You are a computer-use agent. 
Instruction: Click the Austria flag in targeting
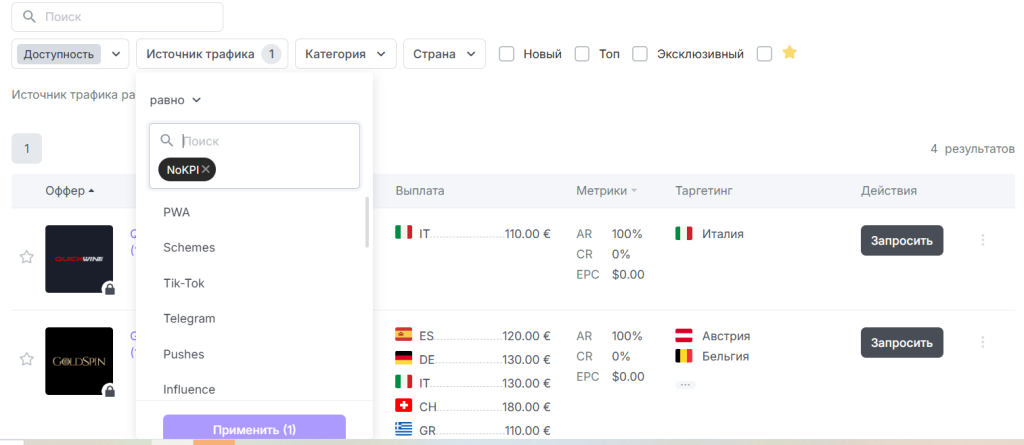pos(684,336)
